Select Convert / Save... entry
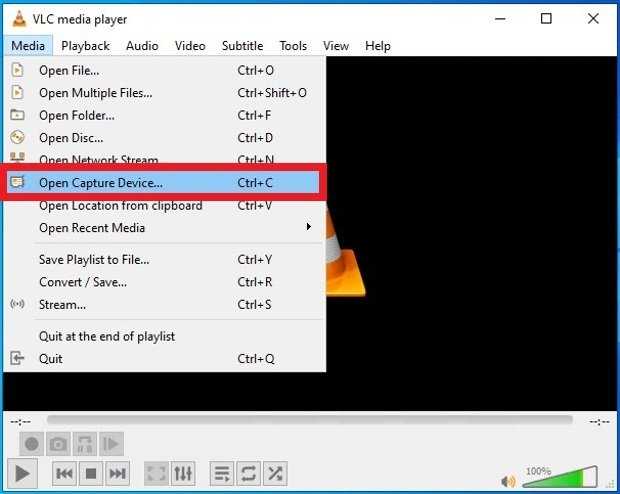This screenshot has height=494, width=620. (164, 282)
